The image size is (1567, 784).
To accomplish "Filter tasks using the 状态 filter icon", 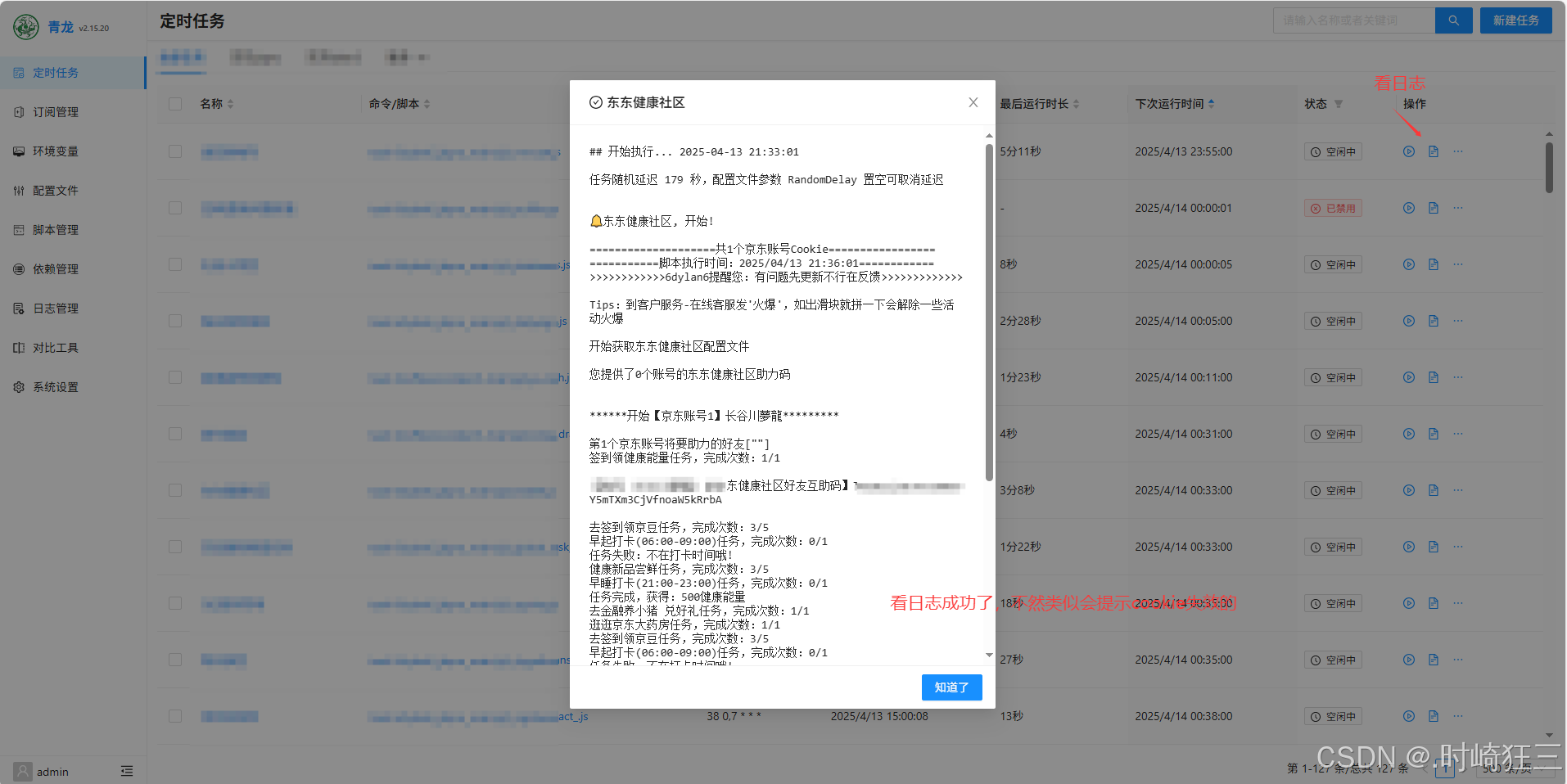I will click(x=1339, y=104).
